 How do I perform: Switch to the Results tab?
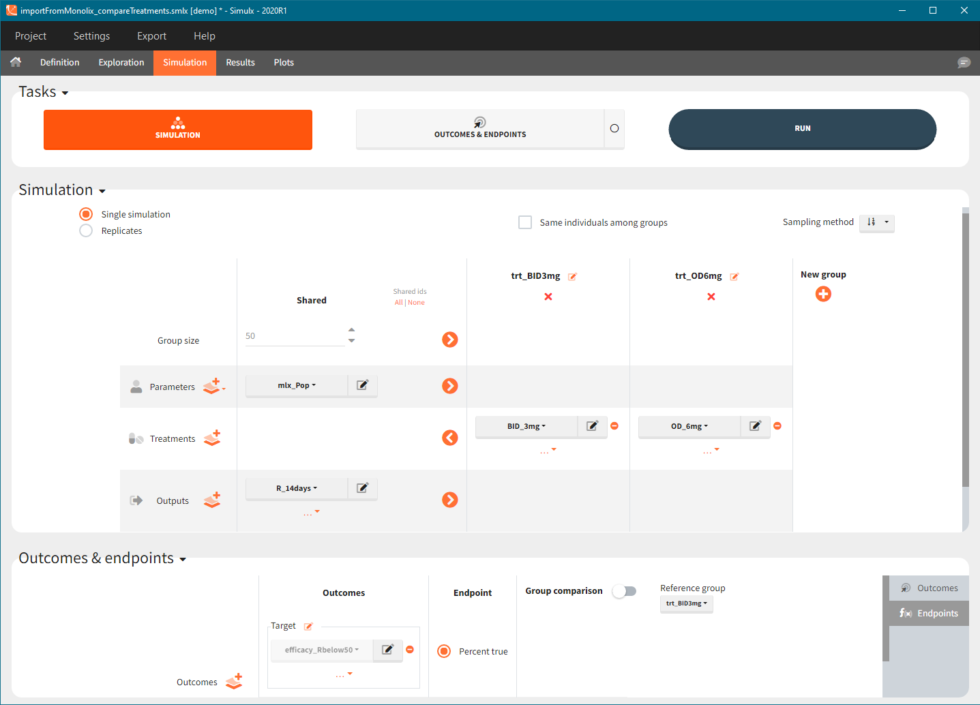[240, 62]
